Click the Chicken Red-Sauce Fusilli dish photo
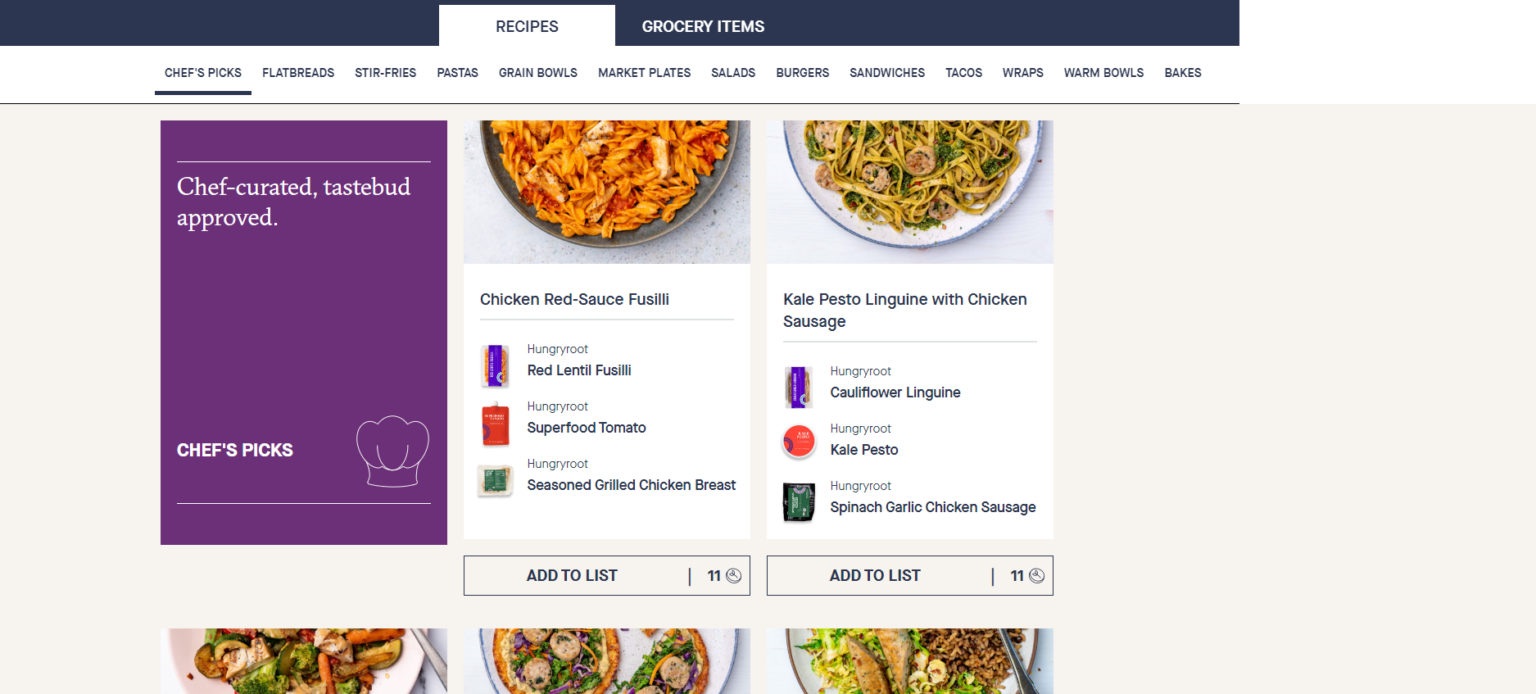The width and height of the screenshot is (1536, 694). [607, 191]
